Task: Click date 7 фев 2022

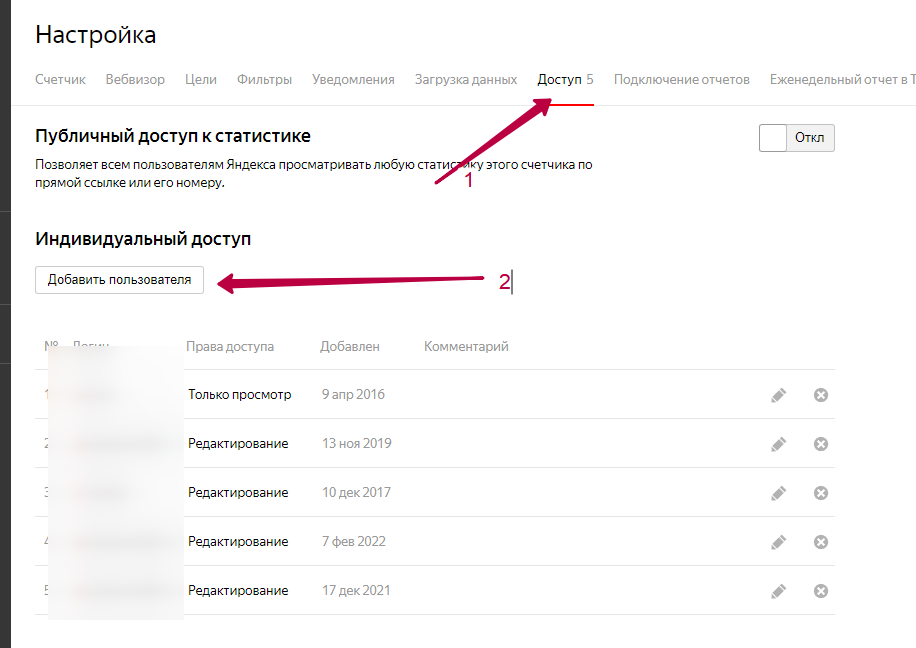Action: (353, 542)
